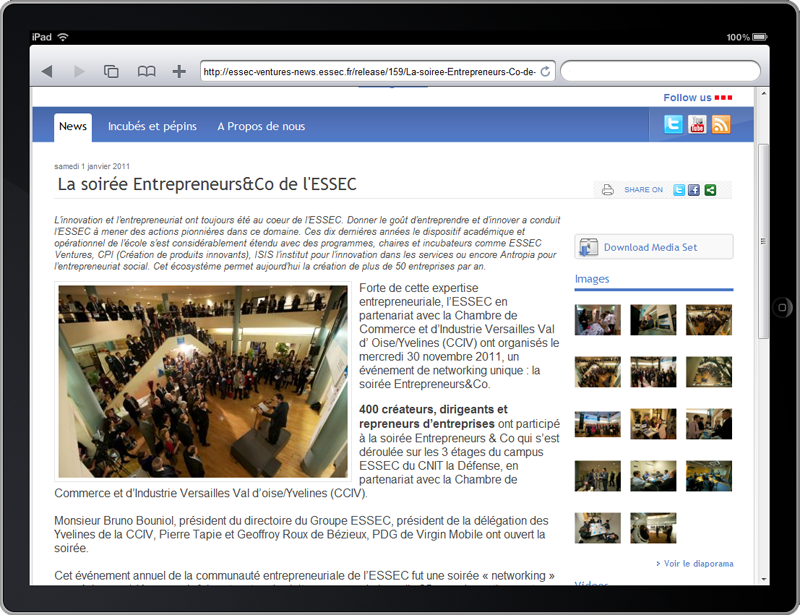Tap the iPad home button
This screenshot has width=800, height=615.
coord(782,307)
